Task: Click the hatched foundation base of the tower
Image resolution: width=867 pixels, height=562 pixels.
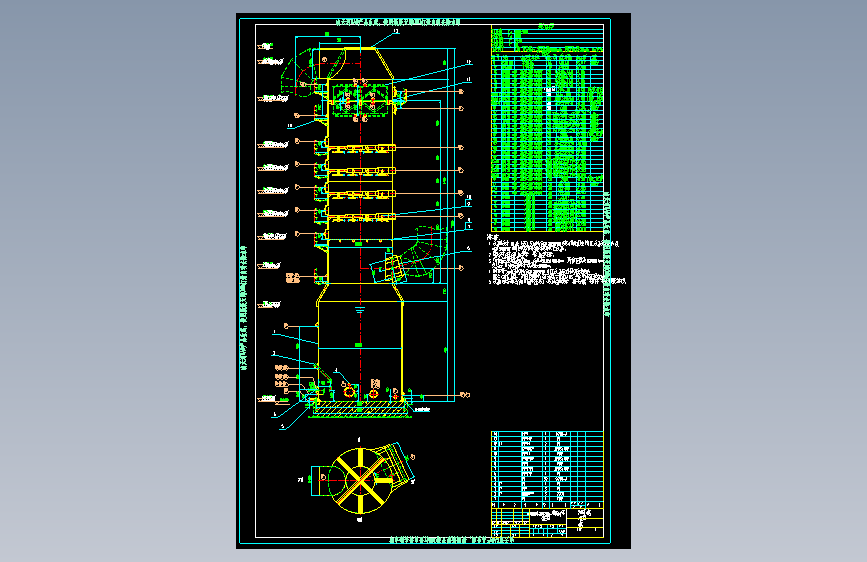Action: pos(360,407)
